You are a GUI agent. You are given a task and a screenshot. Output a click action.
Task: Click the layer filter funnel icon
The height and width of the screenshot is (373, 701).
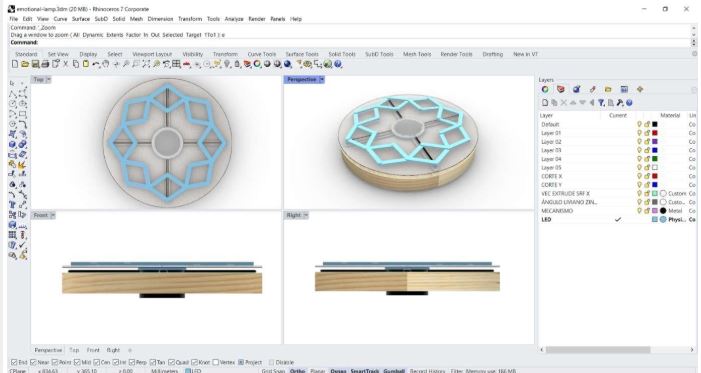point(602,103)
